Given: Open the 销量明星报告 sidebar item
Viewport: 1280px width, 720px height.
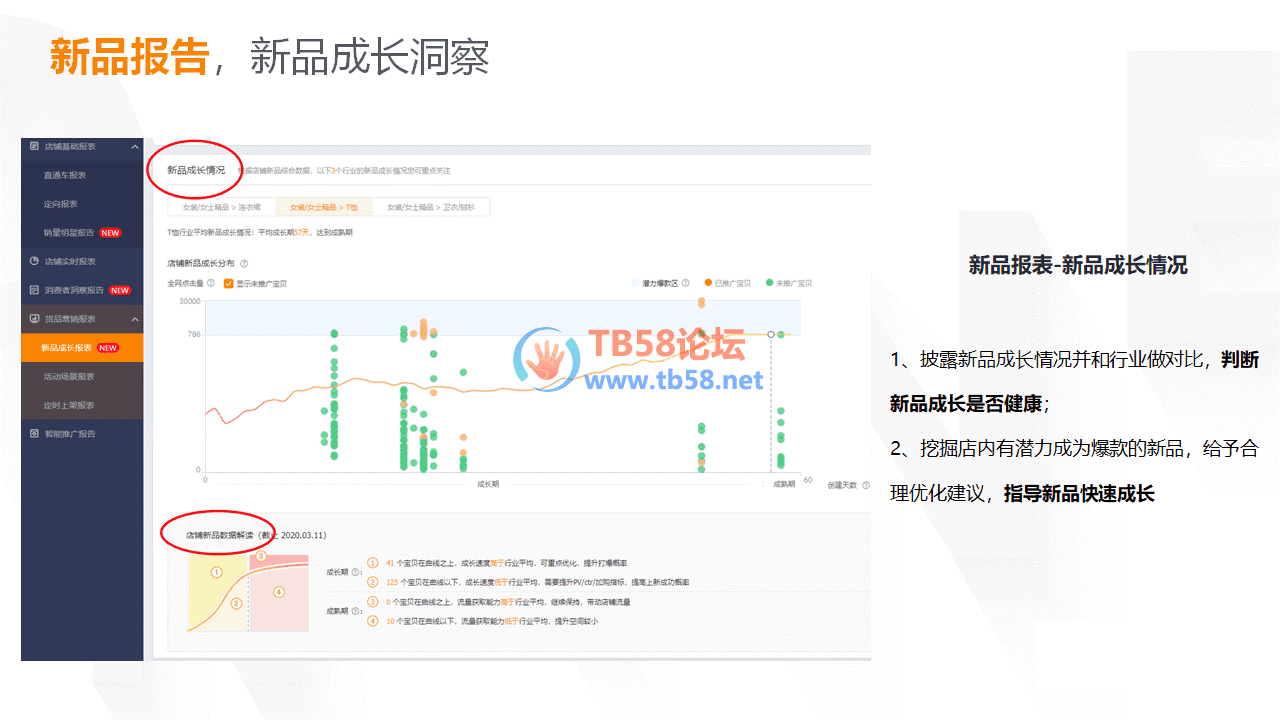Looking at the screenshot, I should tap(82, 233).
